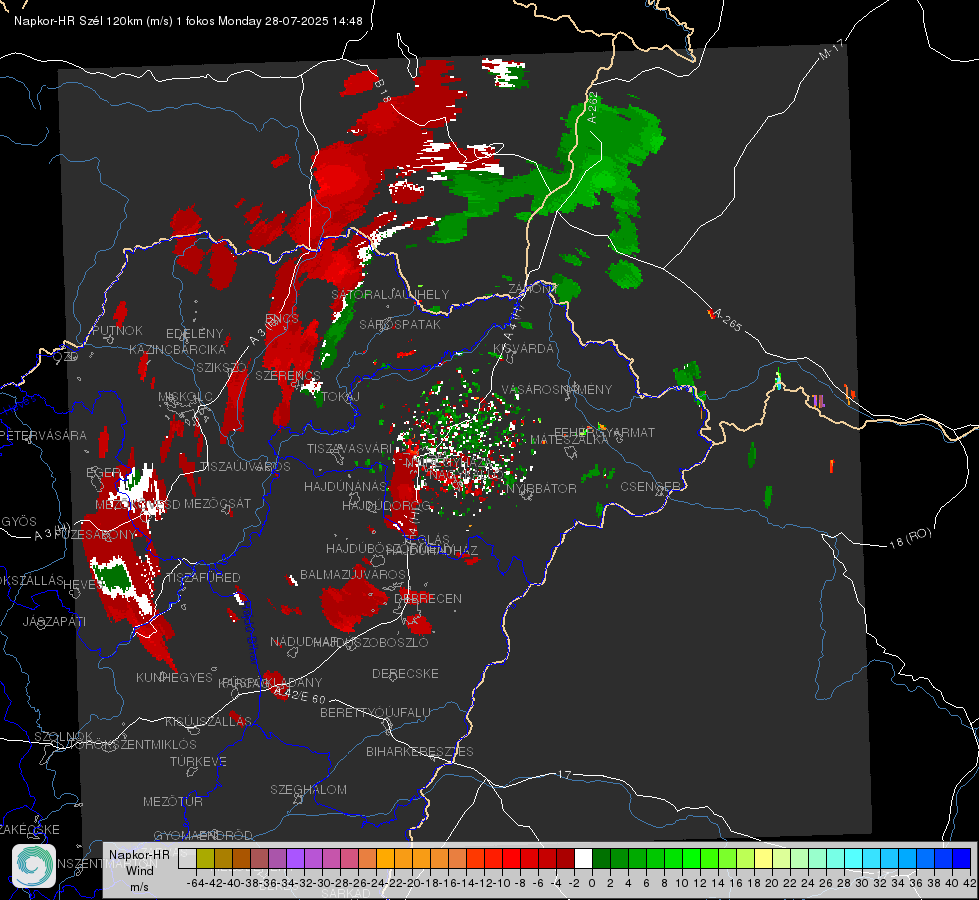Click the NÁDUDVAR city label

[303, 642]
